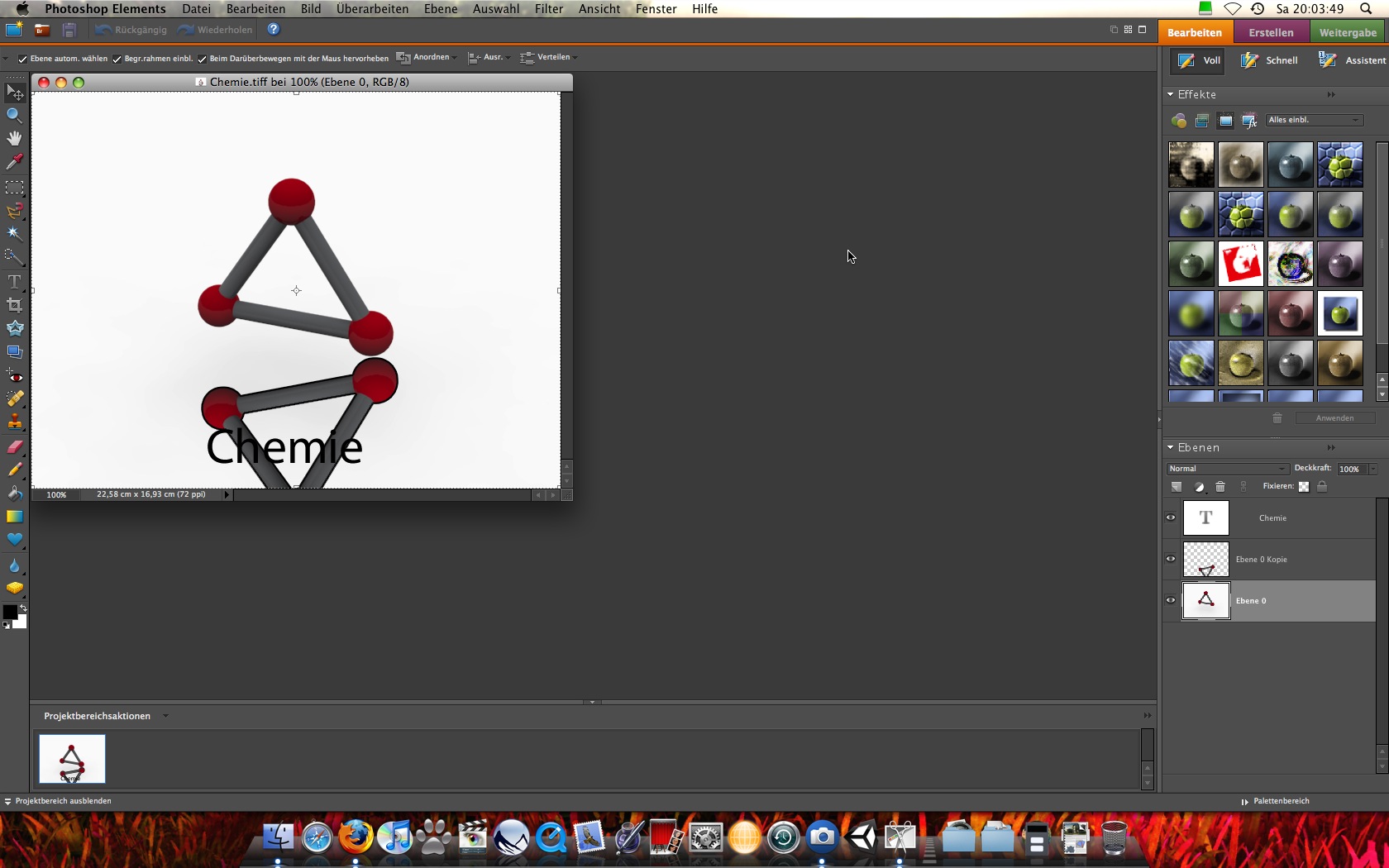Click the Schnell edit mode button
The height and width of the screenshot is (868, 1389).
pyautogui.click(x=1270, y=60)
